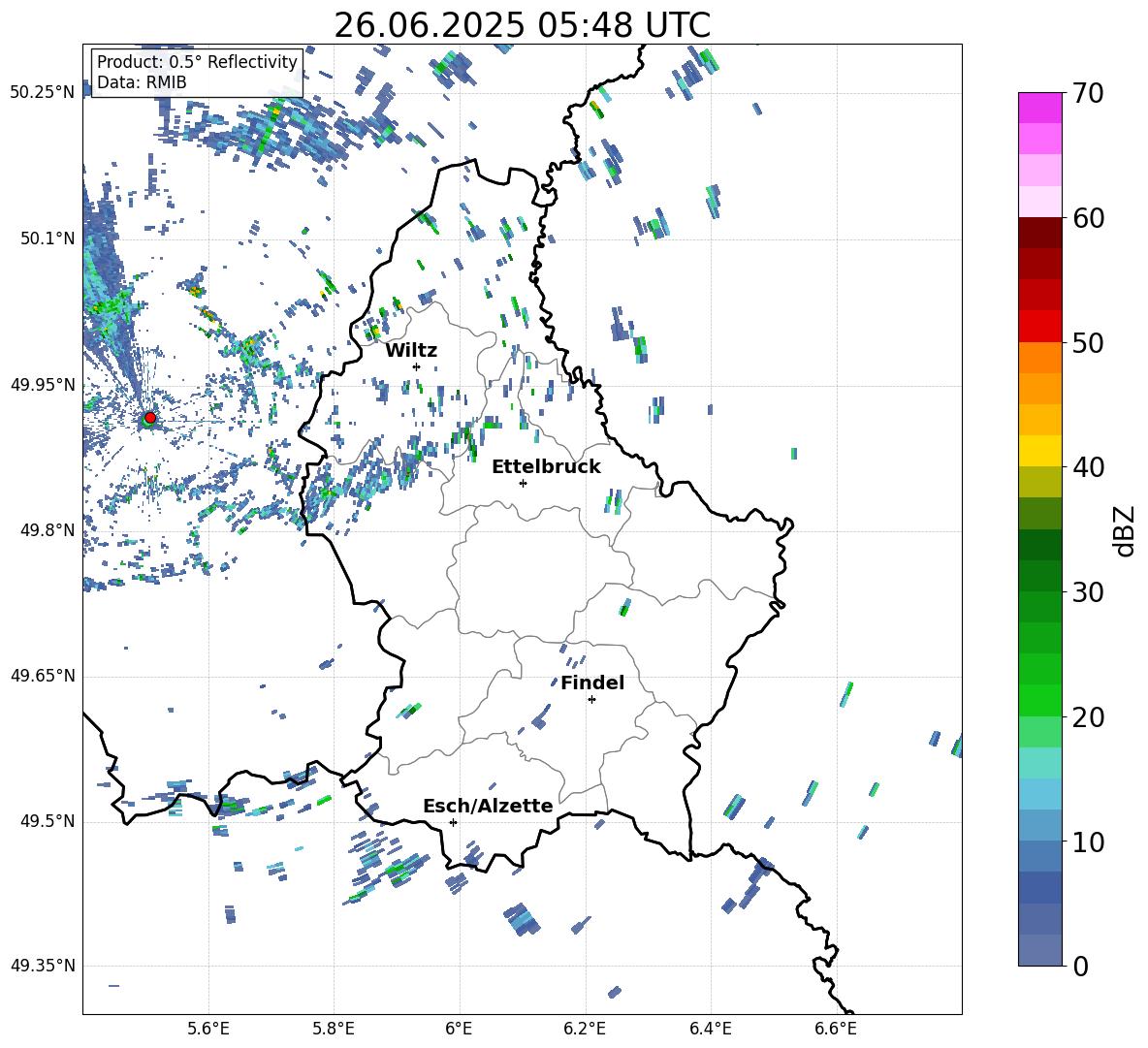Click the cross marker below Esch/Alzette
The height and width of the screenshot is (1048, 1148).
coord(453,822)
